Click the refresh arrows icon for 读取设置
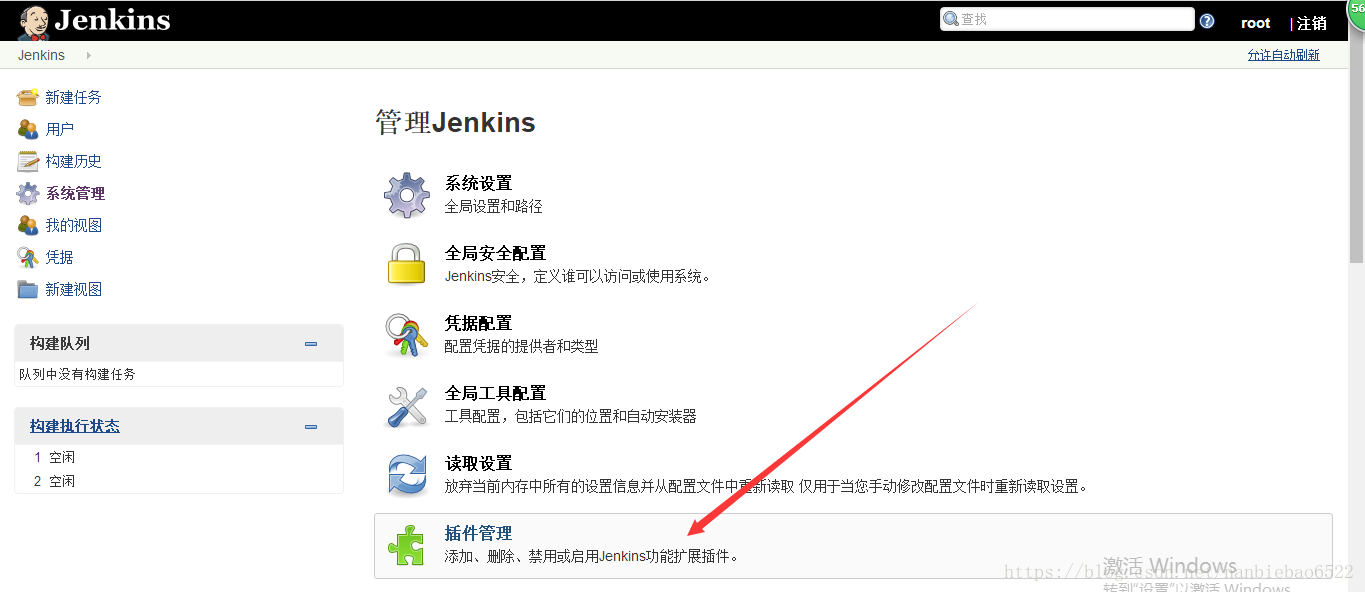Screen dimensions: 1365x592 click(x=407, y=475)
